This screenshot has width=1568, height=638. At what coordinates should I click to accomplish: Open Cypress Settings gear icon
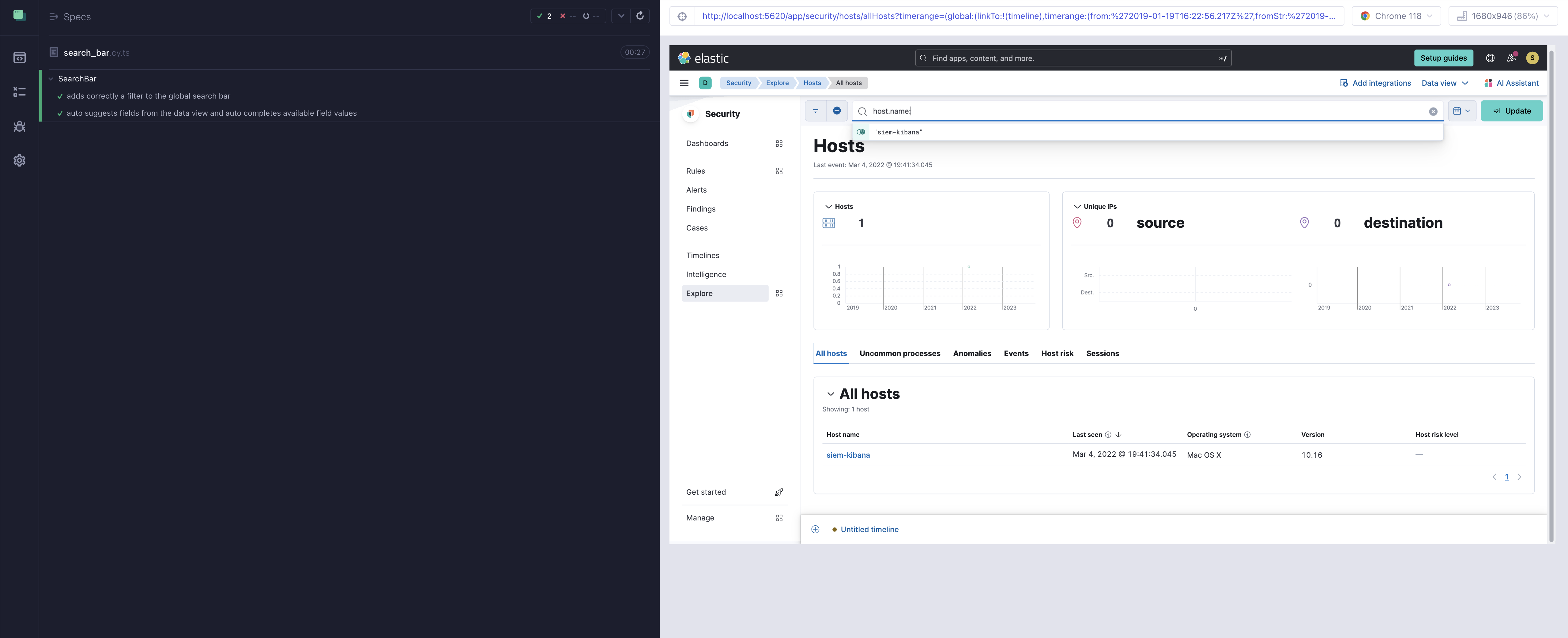20,160
